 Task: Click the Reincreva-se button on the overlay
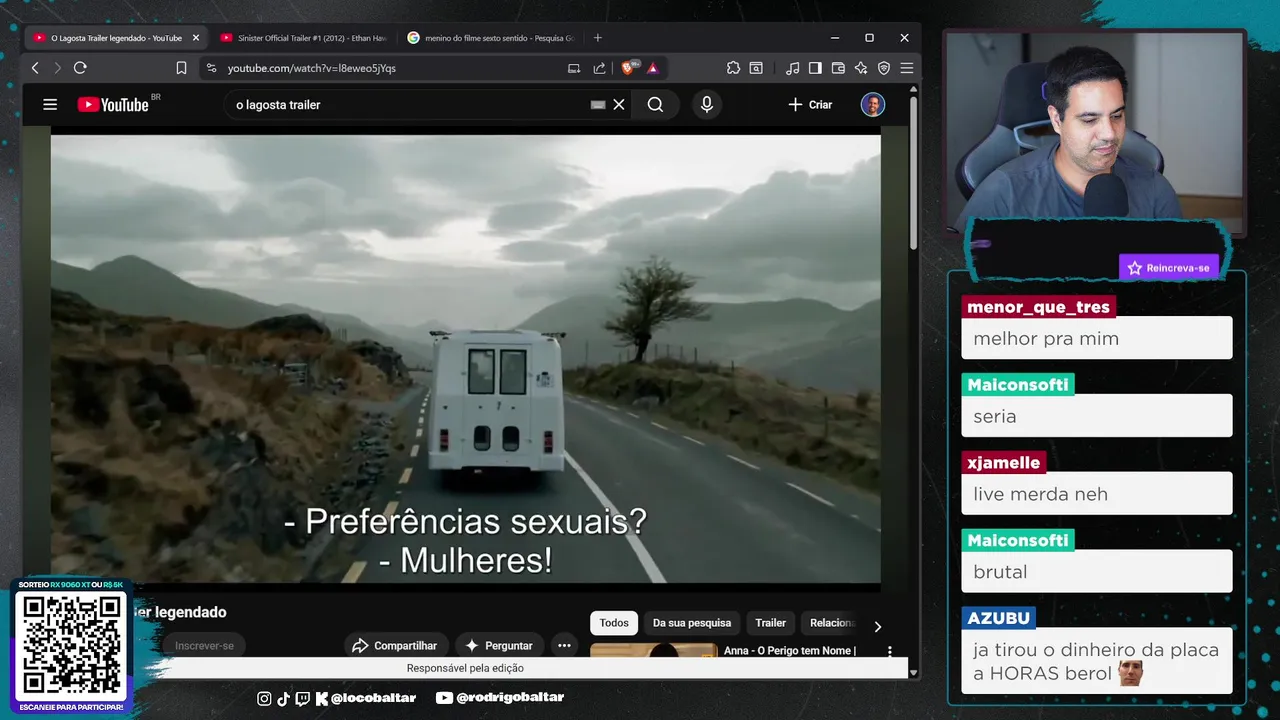[1169, 268]
